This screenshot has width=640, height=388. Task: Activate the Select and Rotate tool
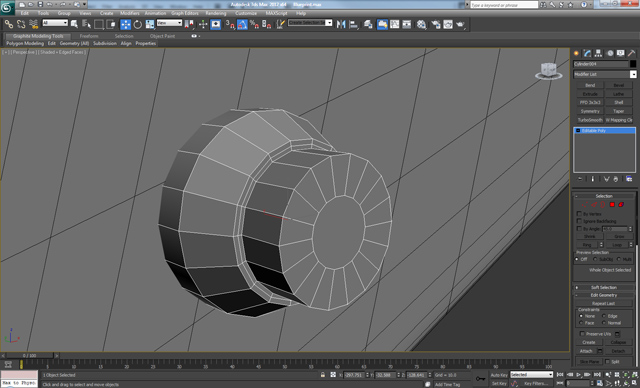click(138, 24)
